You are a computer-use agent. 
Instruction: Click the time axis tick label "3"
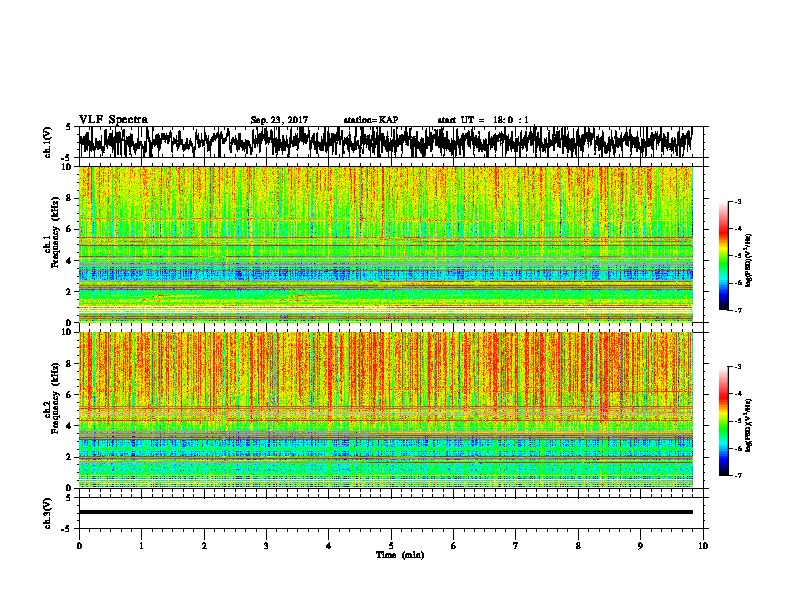(x=266, y=546)
